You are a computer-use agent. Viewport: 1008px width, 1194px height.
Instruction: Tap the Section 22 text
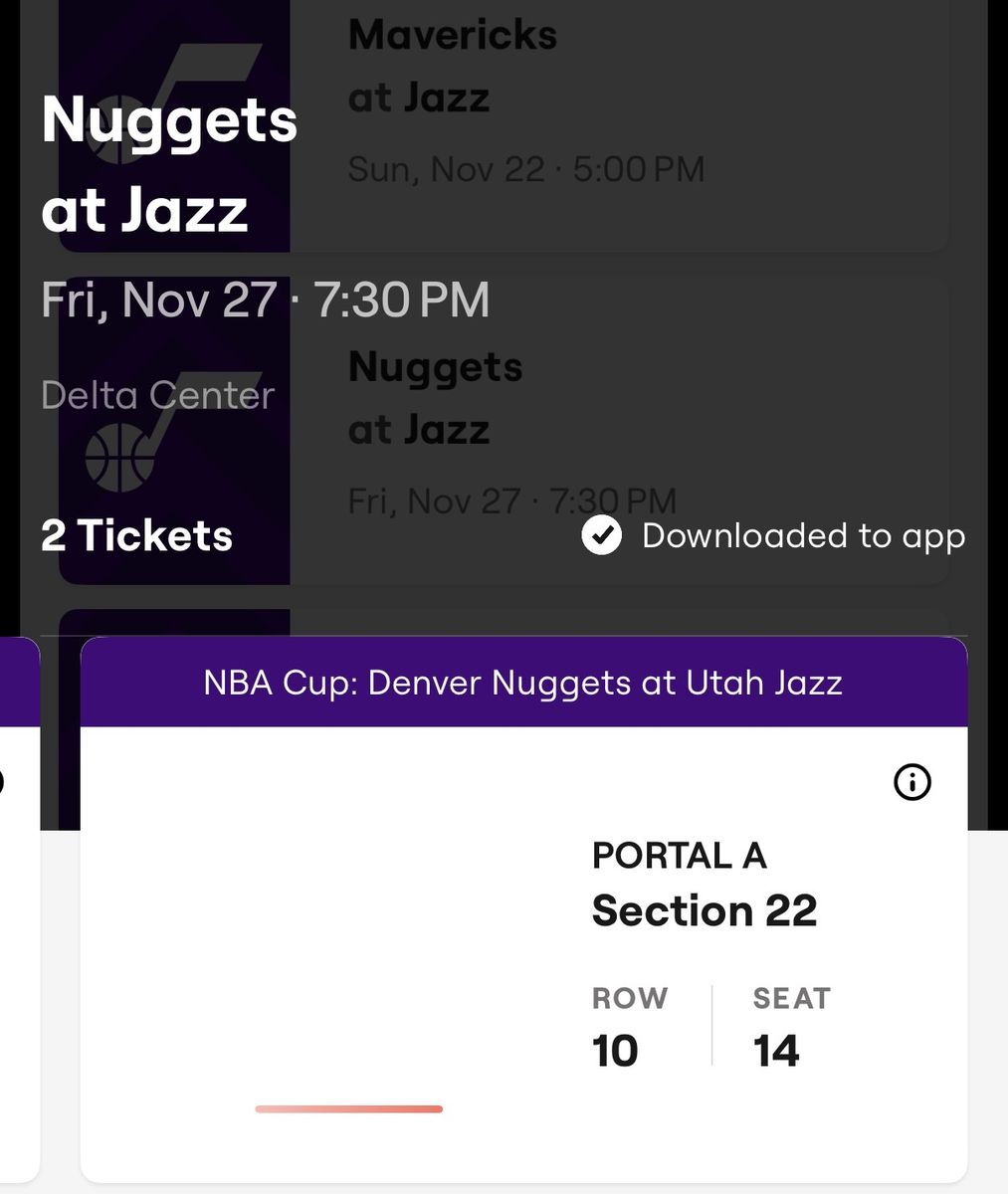[x=705, y=910]
